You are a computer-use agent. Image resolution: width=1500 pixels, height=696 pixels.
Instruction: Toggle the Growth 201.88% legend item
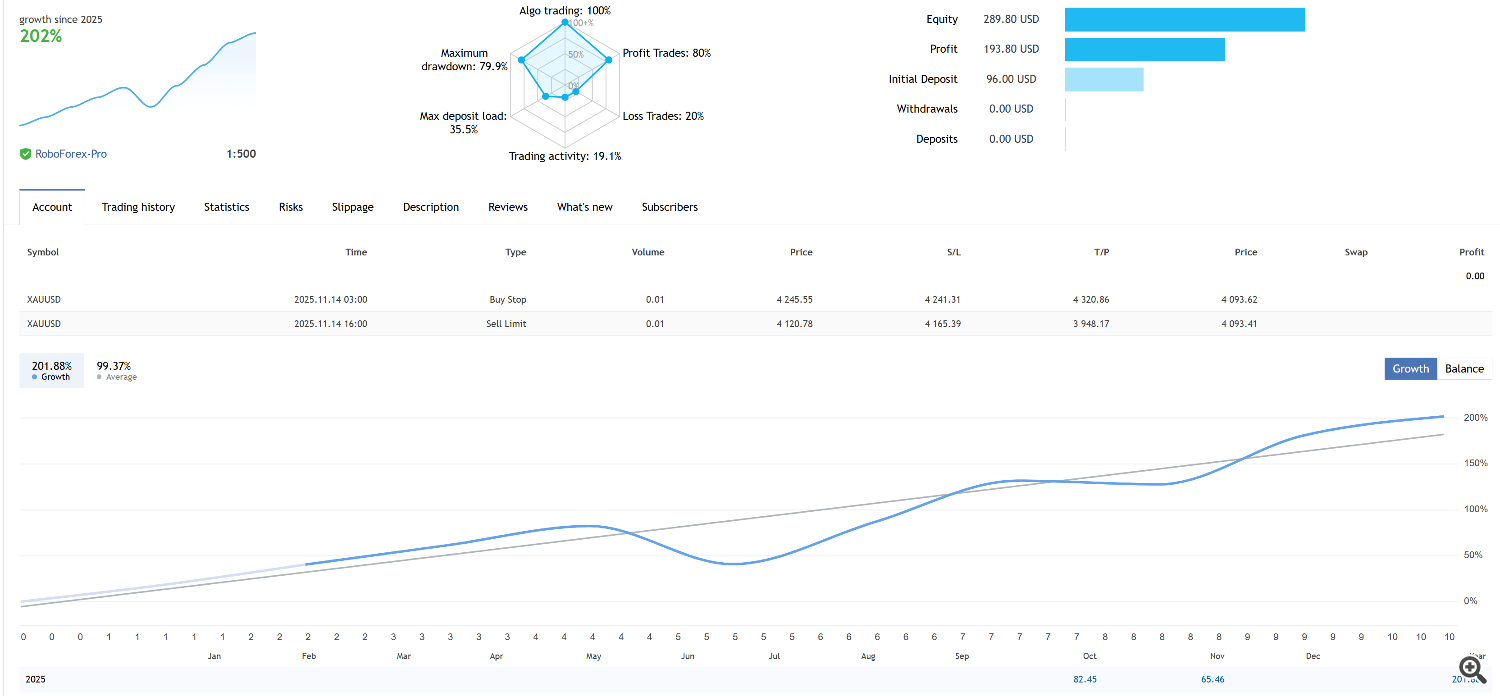(x=52, y=370)
